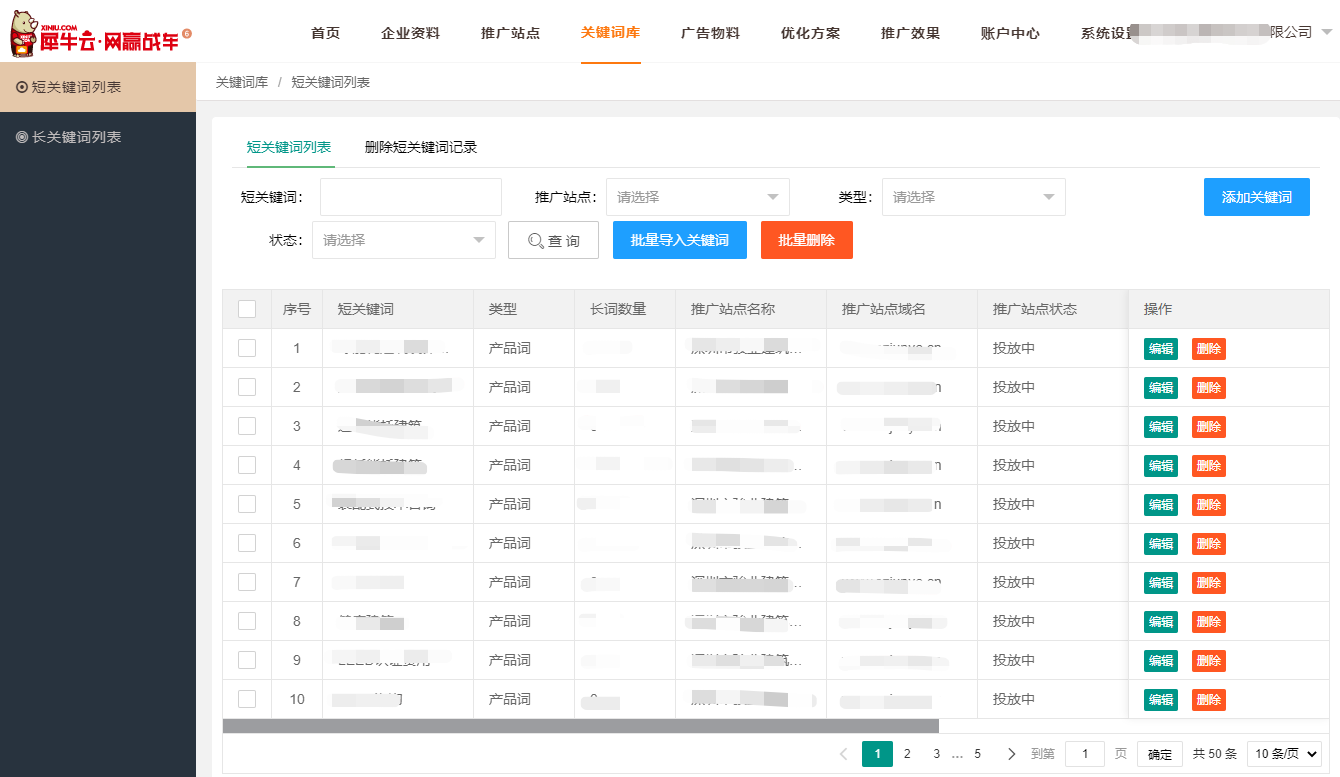Image resolution: width=1340 pixels, height=777 pixels.
Task: Click the 批量导入关键词 button
Action: tap(680, 240)
